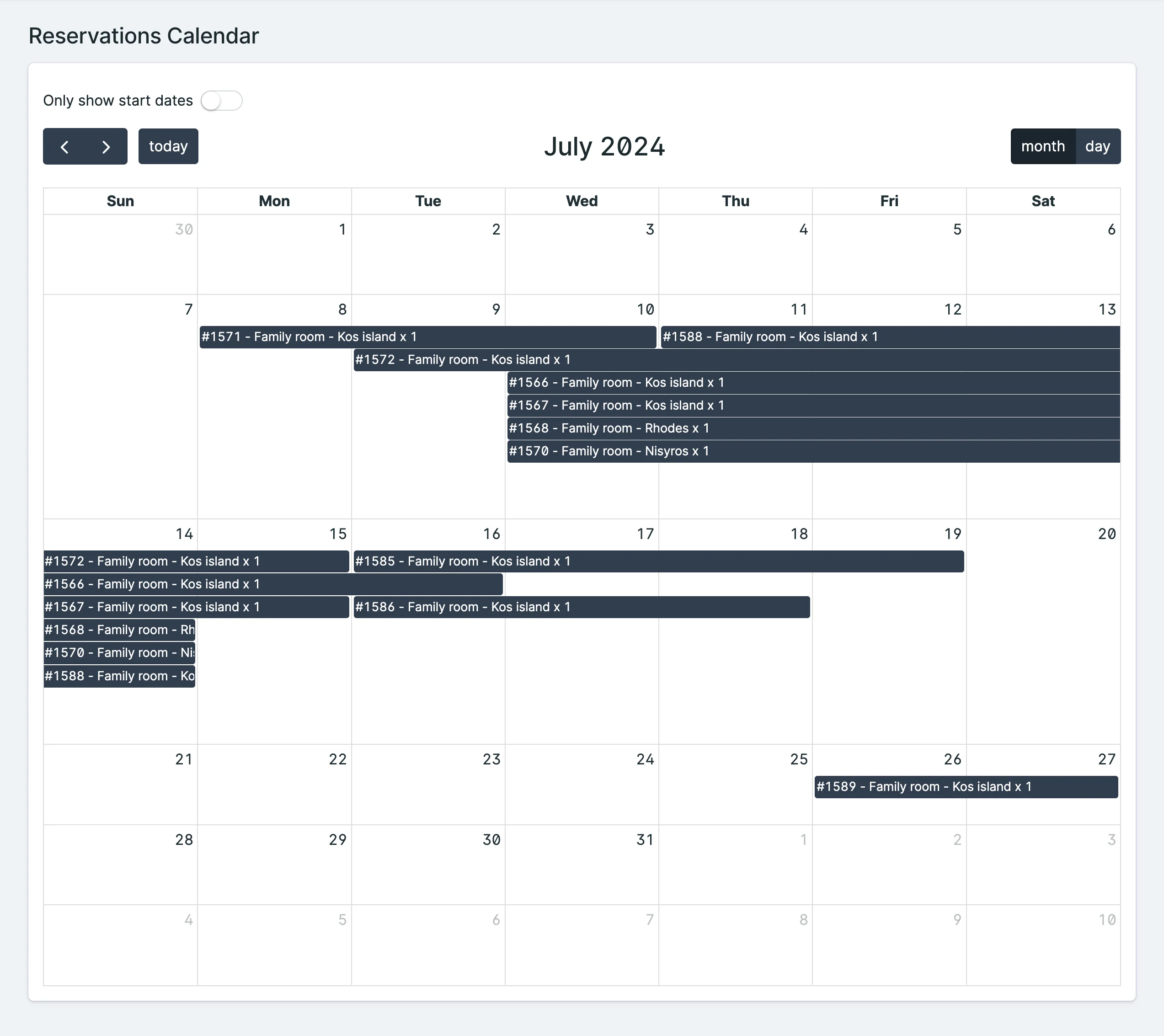Viewport: 1164px width, 1036px height.
Task: Navigate to the next month
Action: (x=105, y=146)
